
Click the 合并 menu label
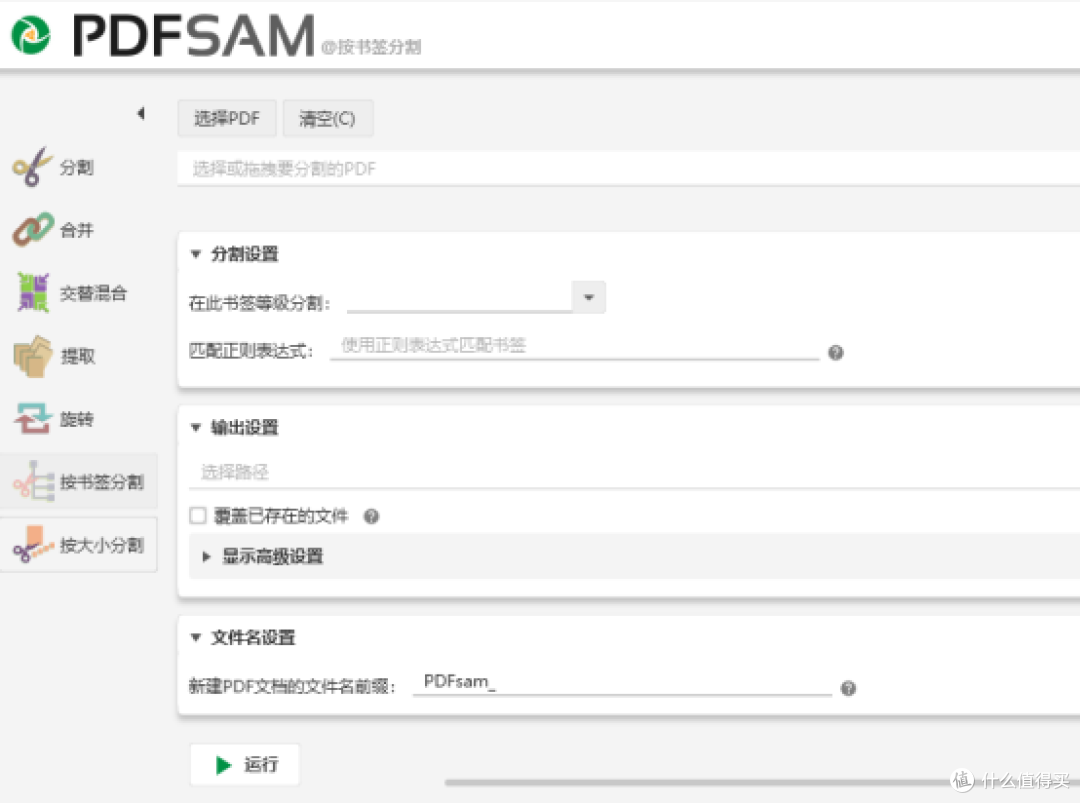click(76, 230)
